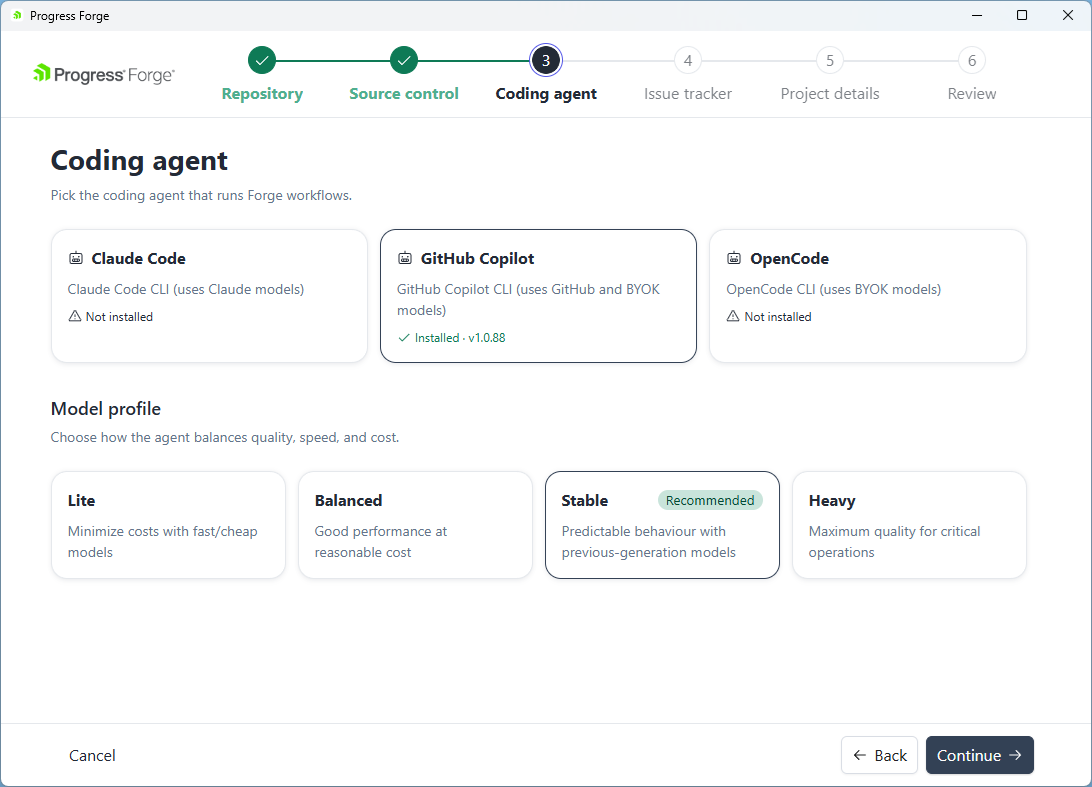Click the Repository step green checkmark circle
This screenshot has width=1092, height=787.
pyautogui.click(x=262, y=61)
